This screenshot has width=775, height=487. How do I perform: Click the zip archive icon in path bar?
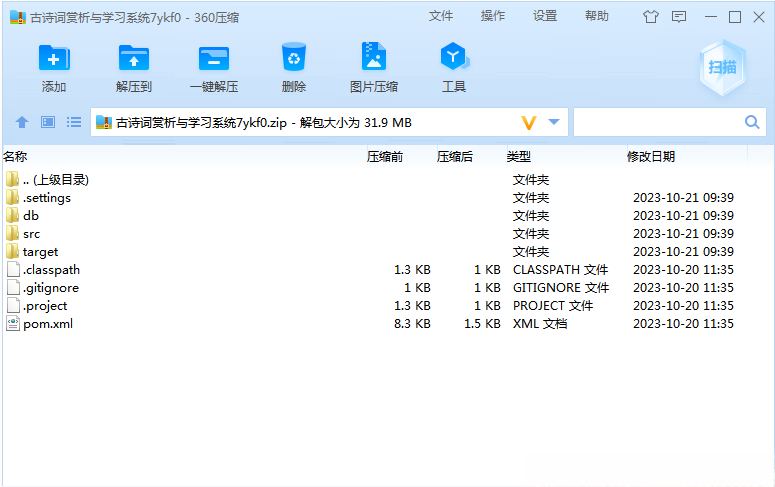tap(104, 122)
